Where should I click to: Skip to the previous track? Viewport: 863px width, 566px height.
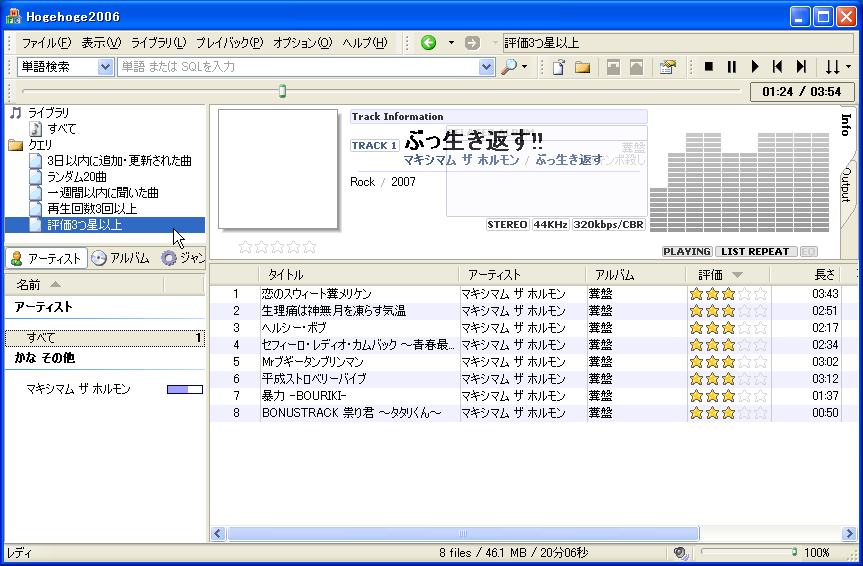[x=778, y=67]
